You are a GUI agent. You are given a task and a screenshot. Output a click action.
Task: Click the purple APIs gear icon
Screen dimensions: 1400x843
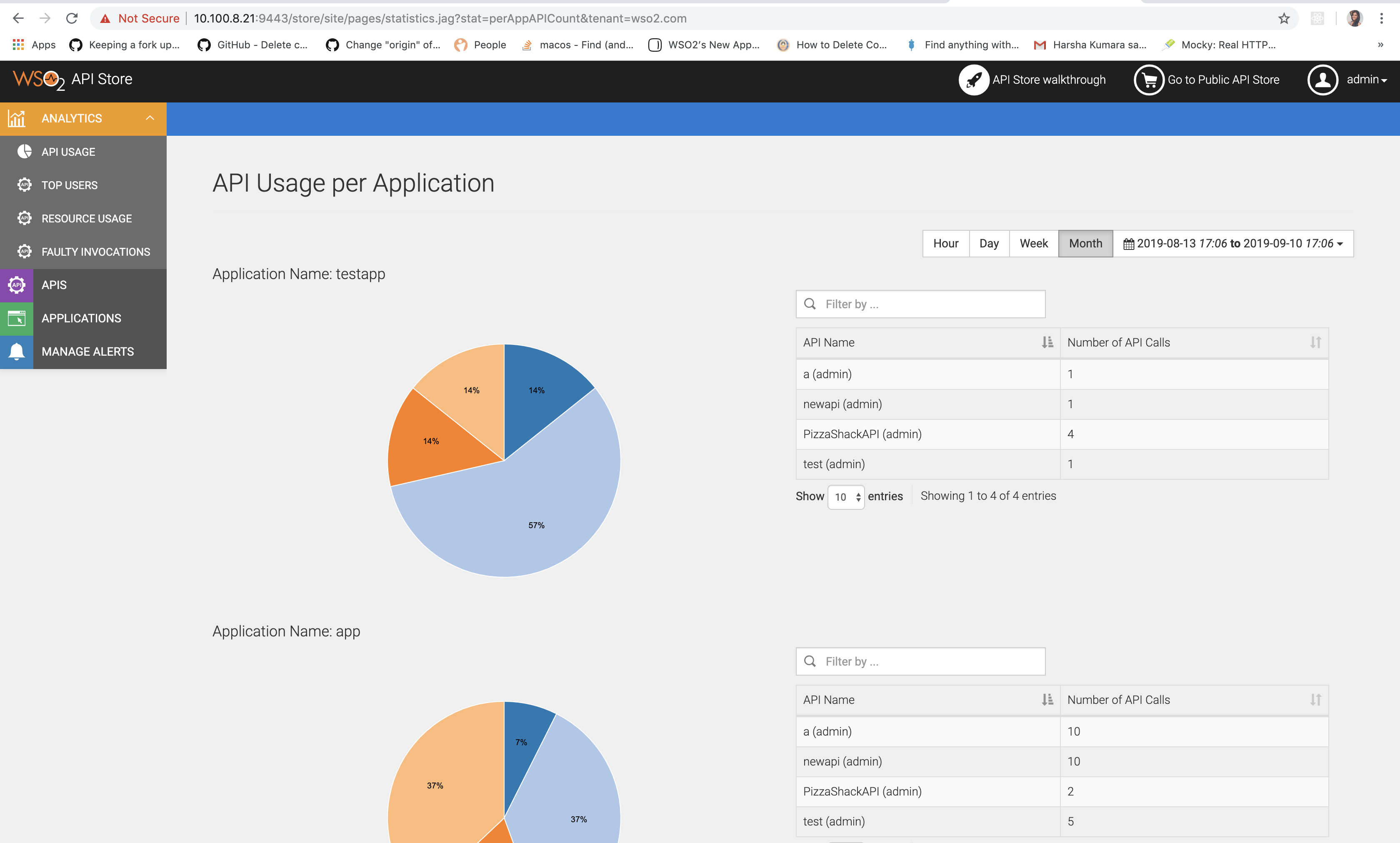click(17, 284)
